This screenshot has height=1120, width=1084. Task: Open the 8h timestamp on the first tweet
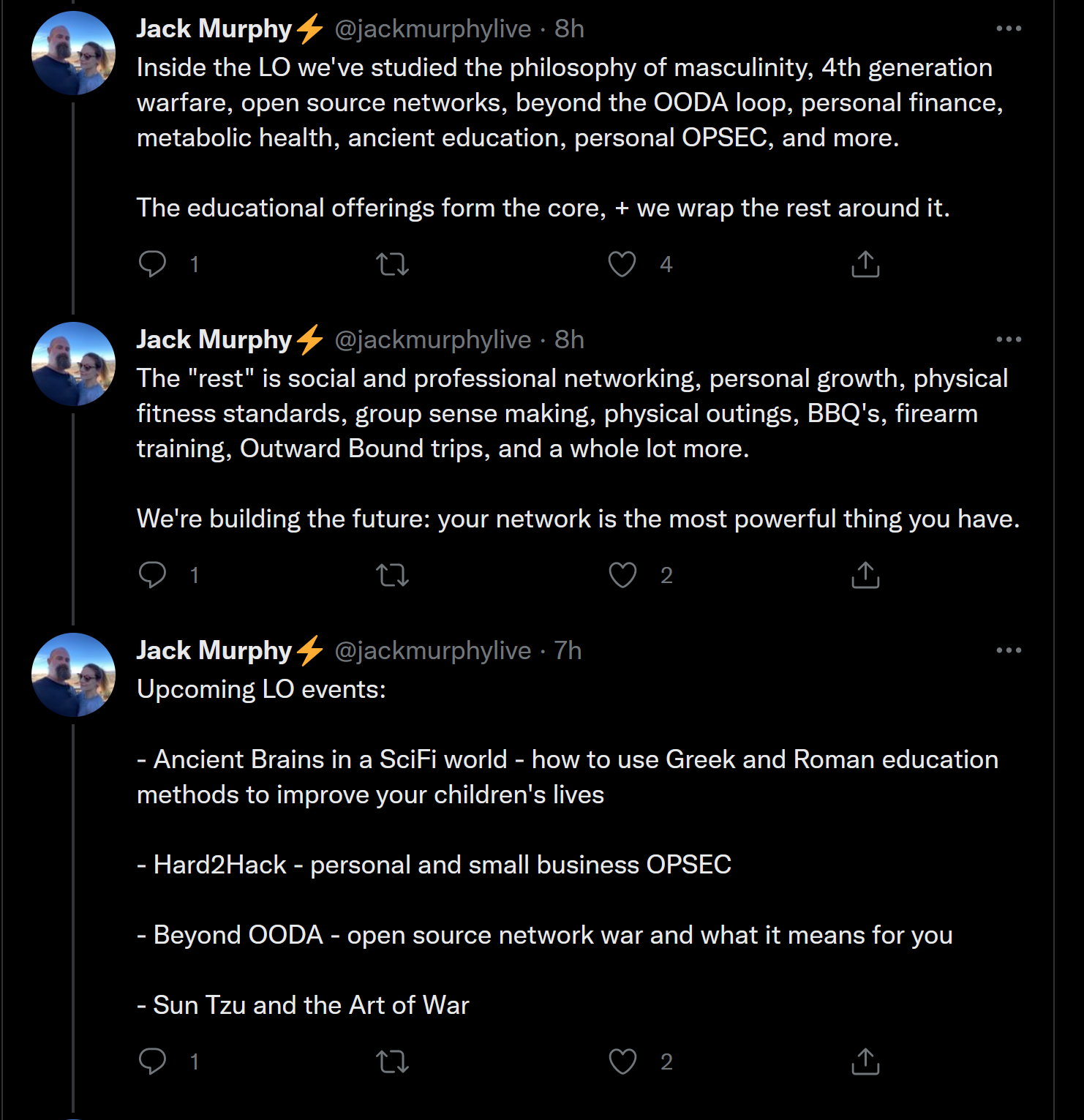tap(569, 29)
